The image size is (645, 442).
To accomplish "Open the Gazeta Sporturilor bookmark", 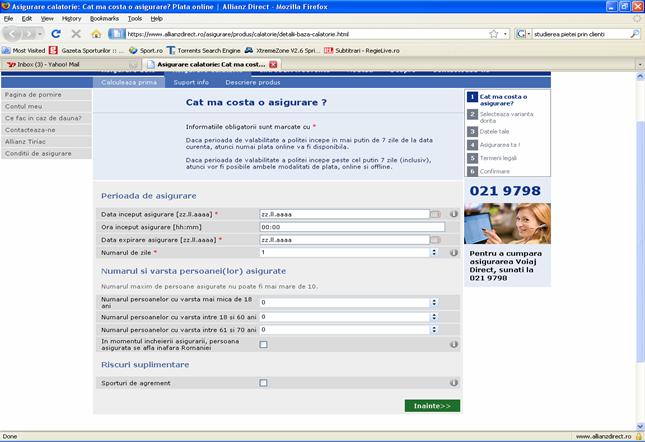I will [x=86, y=51].
